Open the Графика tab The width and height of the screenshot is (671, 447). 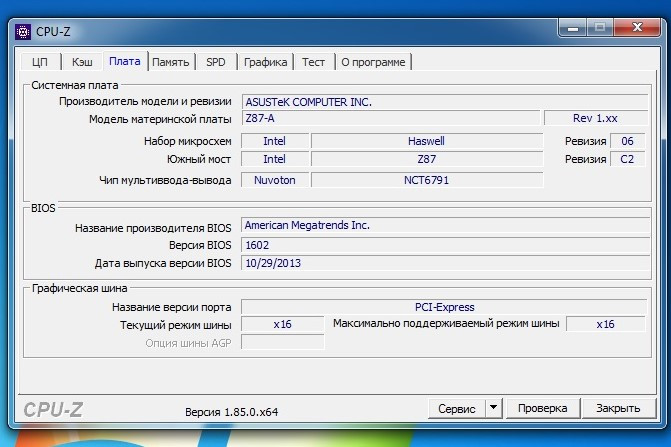pyautogui.click(x=265, y=62)
